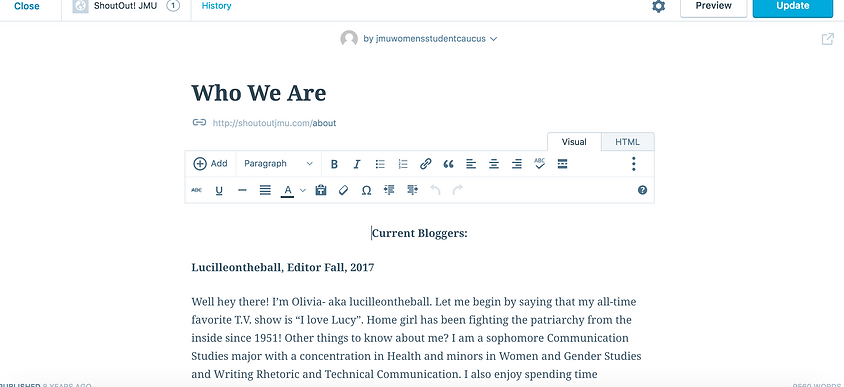Undo the last edit
Viewport: 844px width, 387px height.
click(435, 190)
